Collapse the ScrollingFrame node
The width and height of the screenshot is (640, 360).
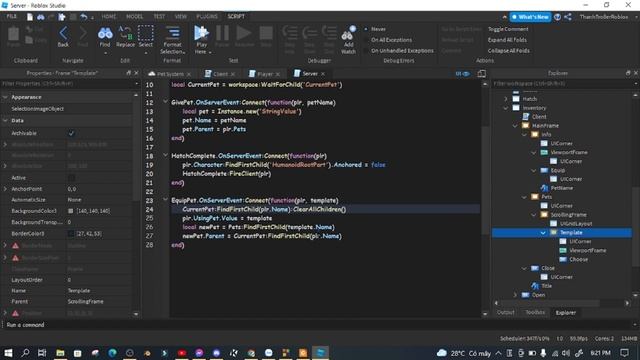point(534,215)
